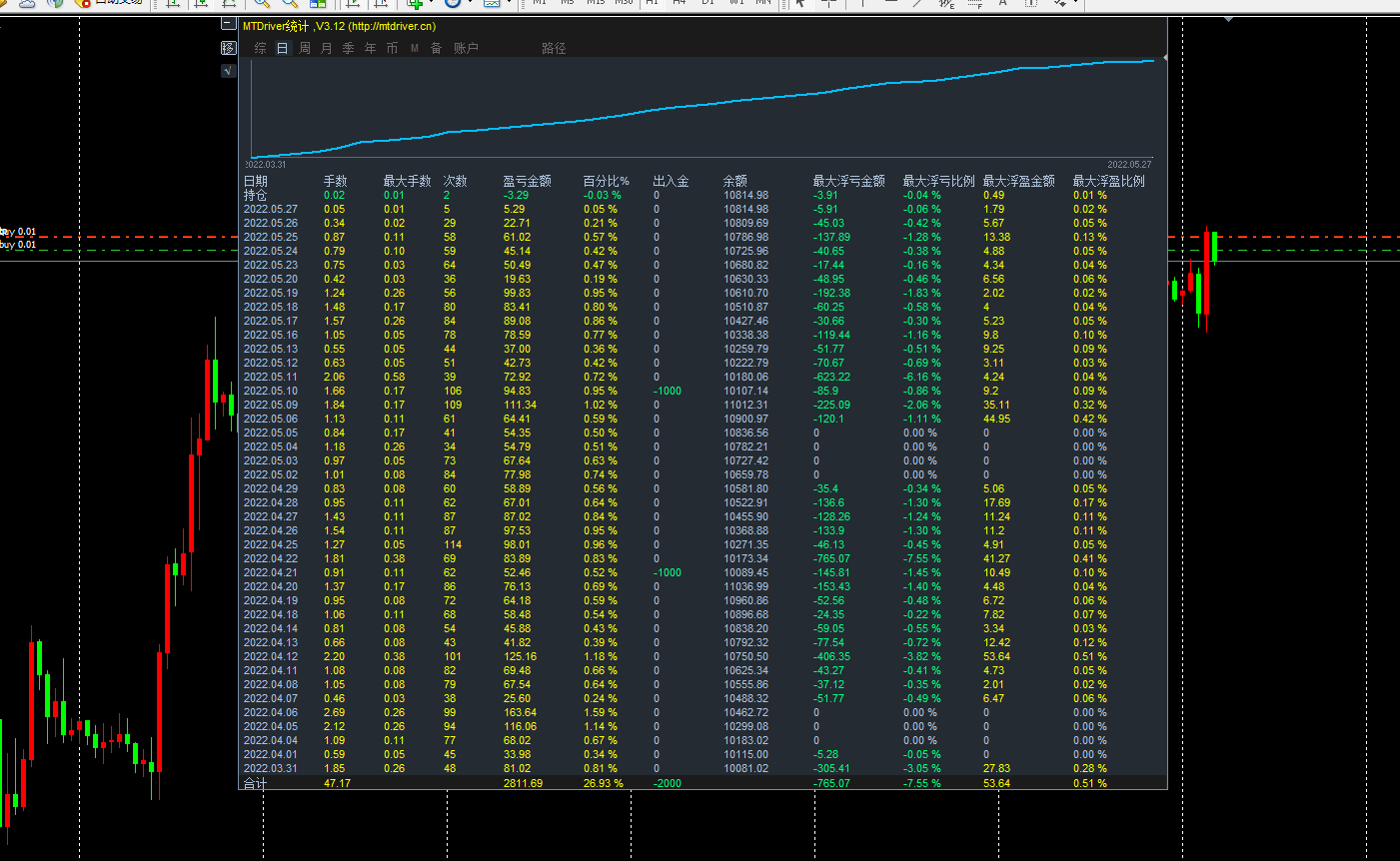Switch to the 综 summary tab
This screenshot has width=1400, height=861.
(260, 48)
